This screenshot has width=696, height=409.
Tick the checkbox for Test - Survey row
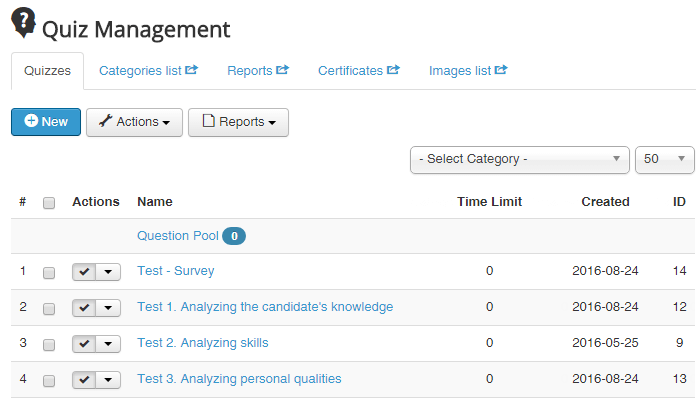49,272
